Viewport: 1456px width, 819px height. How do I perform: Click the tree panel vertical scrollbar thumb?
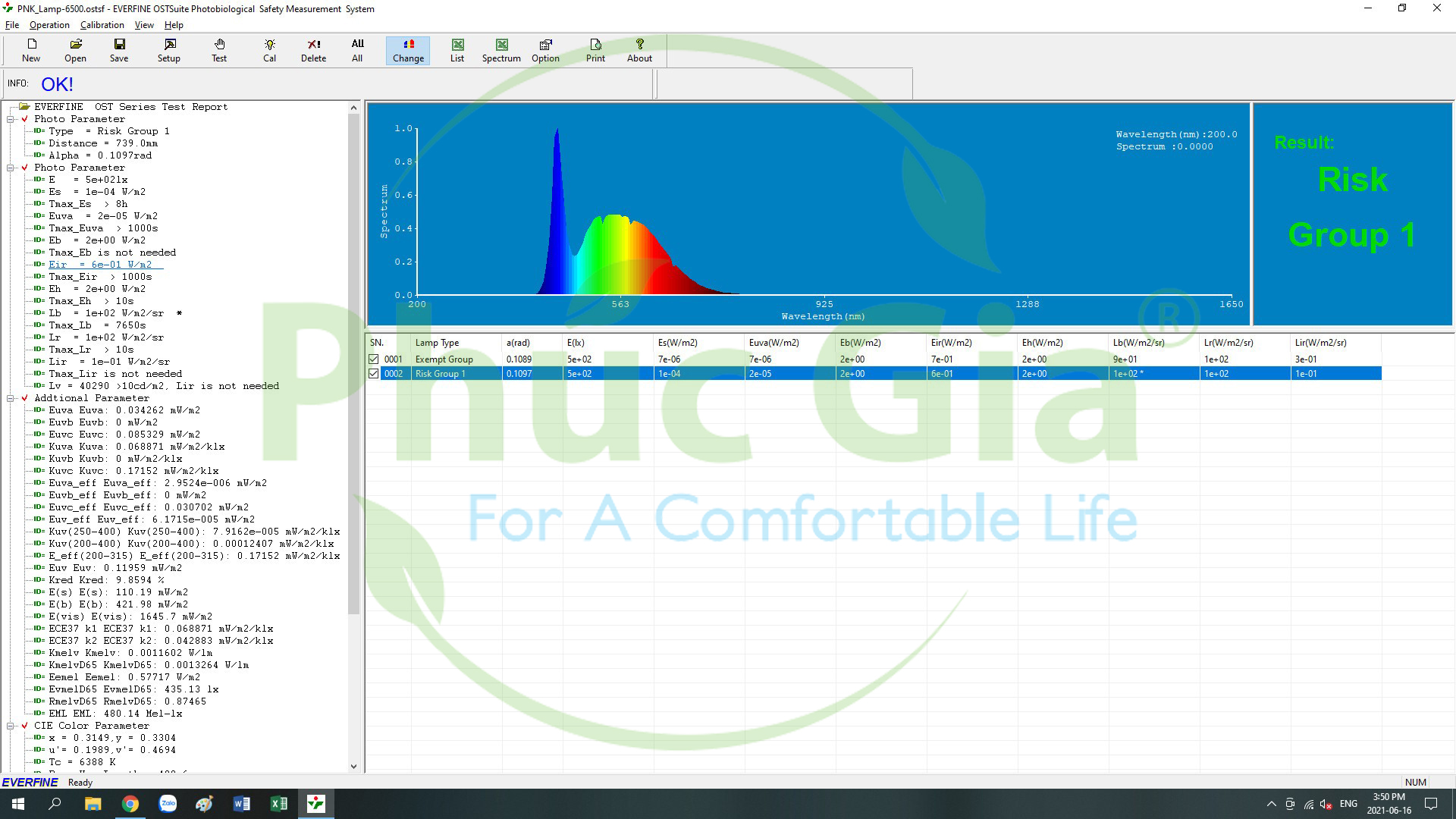pyautogui.click(x=353, y=364)
